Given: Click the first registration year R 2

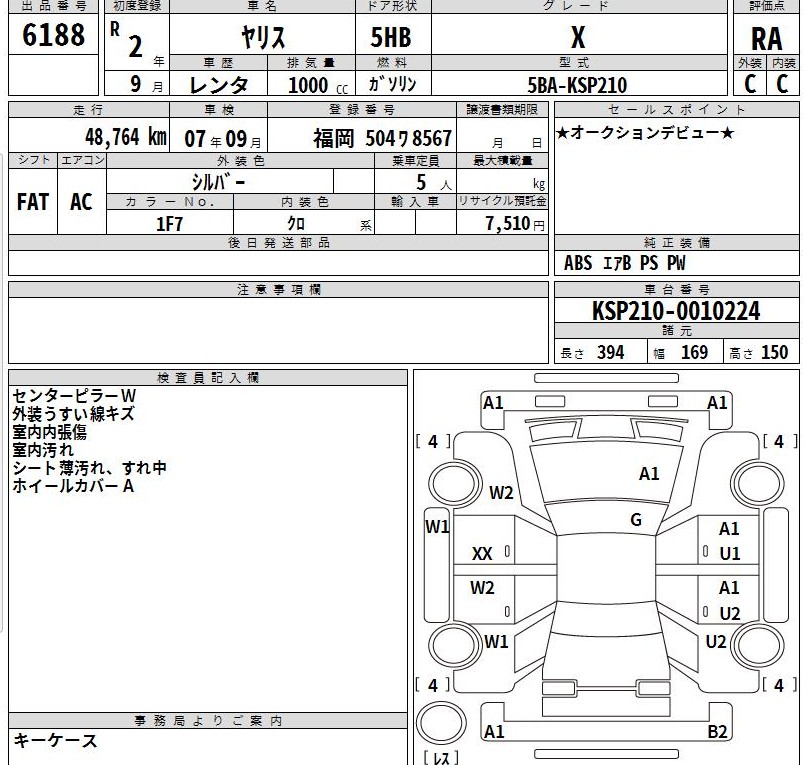Looking at the screenshot, I should [x=128, y=40].
